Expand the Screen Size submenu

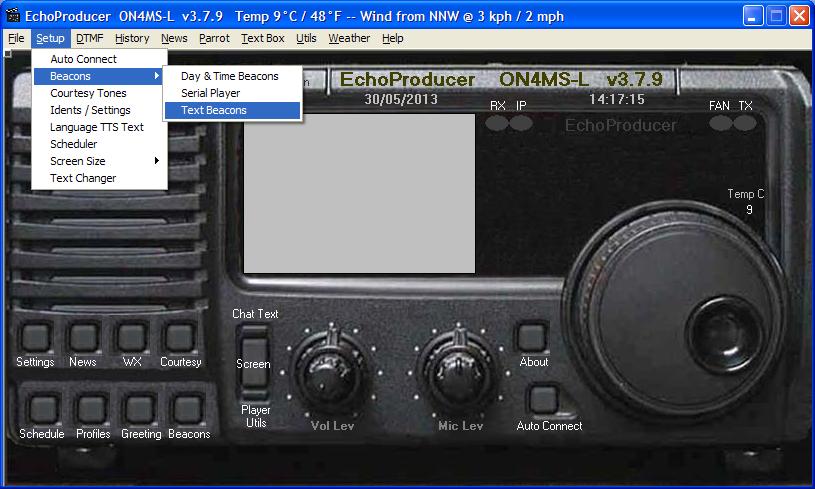point(100,161)
